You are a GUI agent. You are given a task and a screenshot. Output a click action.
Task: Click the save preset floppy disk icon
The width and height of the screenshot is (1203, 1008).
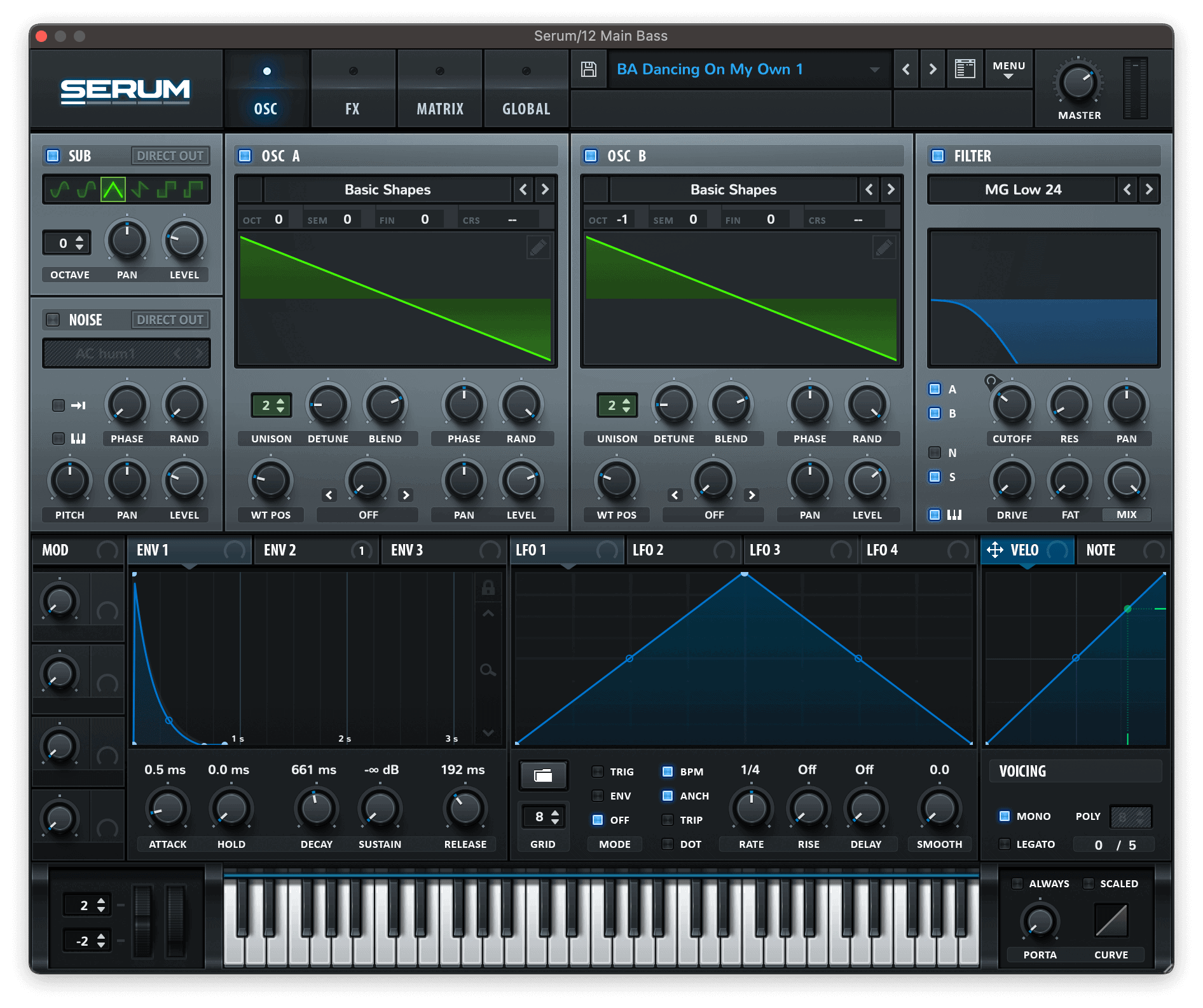point(589,69)
